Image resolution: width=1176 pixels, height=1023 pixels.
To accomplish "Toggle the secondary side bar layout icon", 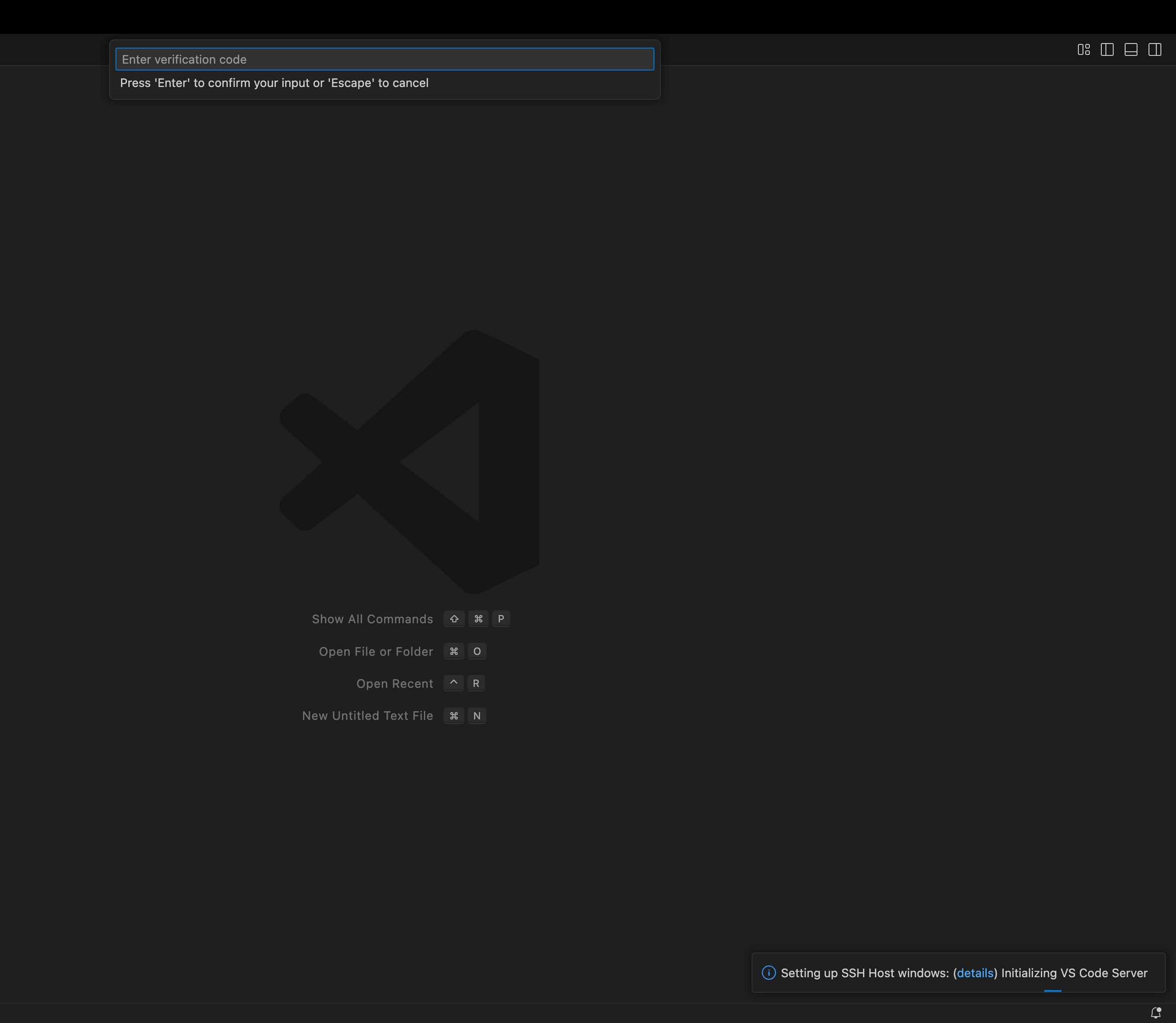I will click(1154, 50).
